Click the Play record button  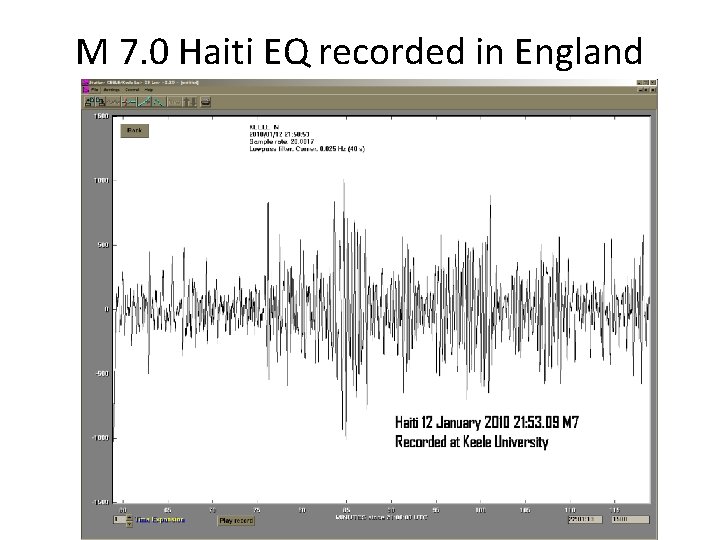236,521
